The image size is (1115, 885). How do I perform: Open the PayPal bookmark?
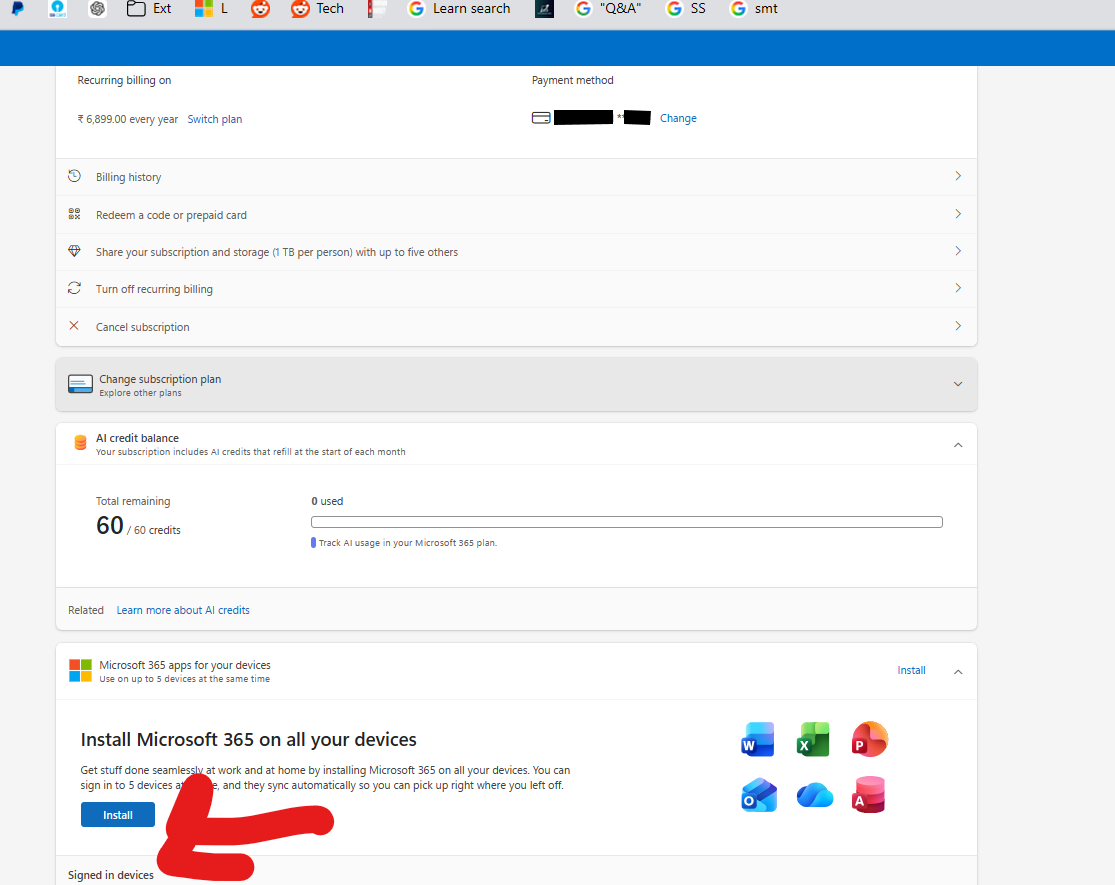click(18, 9)
